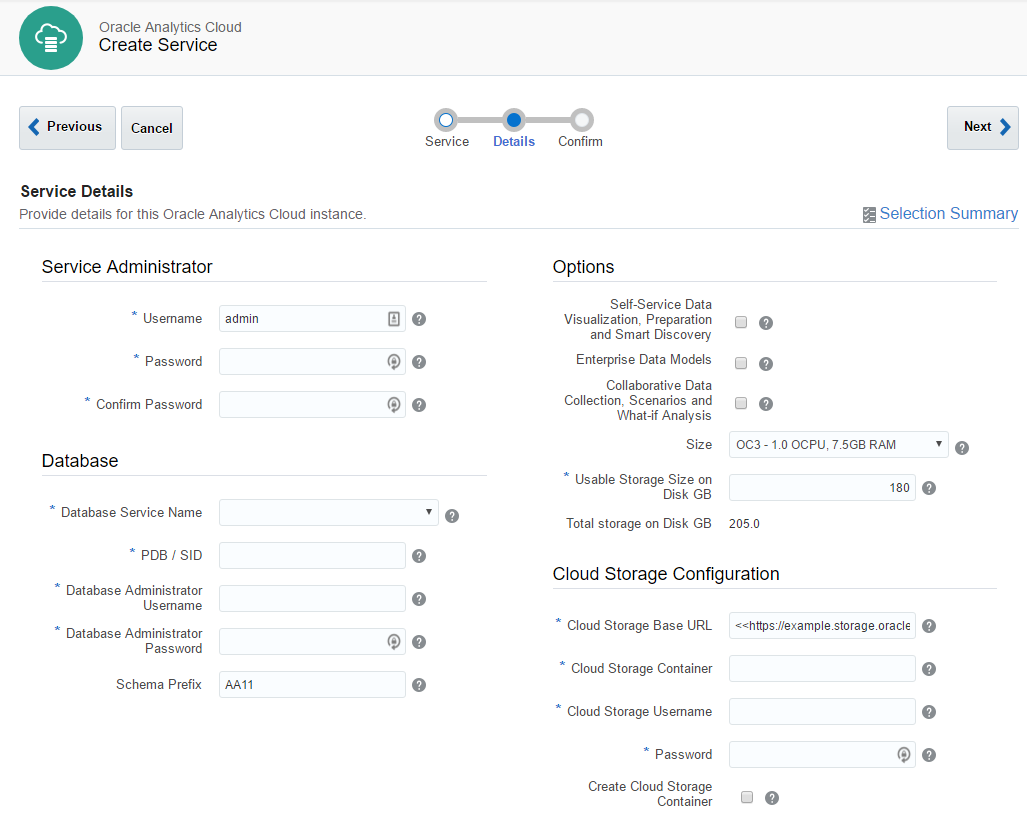Enable Self-Service Data Visualization checkbox
Viewport: 1027px width, 836px height.
click(741, 322)
